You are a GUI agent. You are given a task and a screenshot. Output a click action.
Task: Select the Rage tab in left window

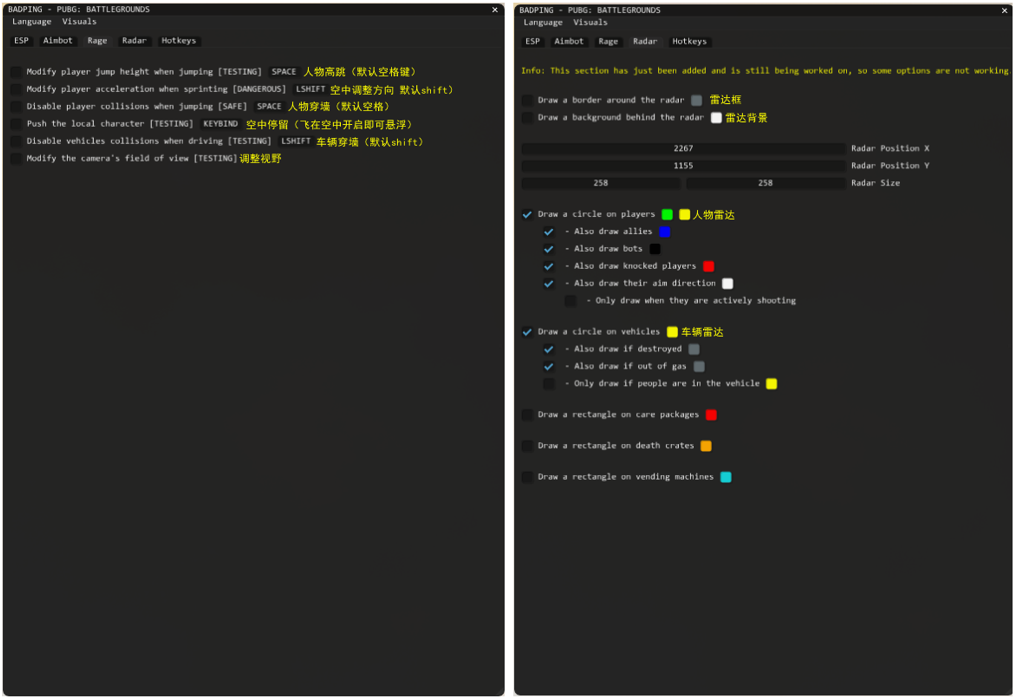97,40
